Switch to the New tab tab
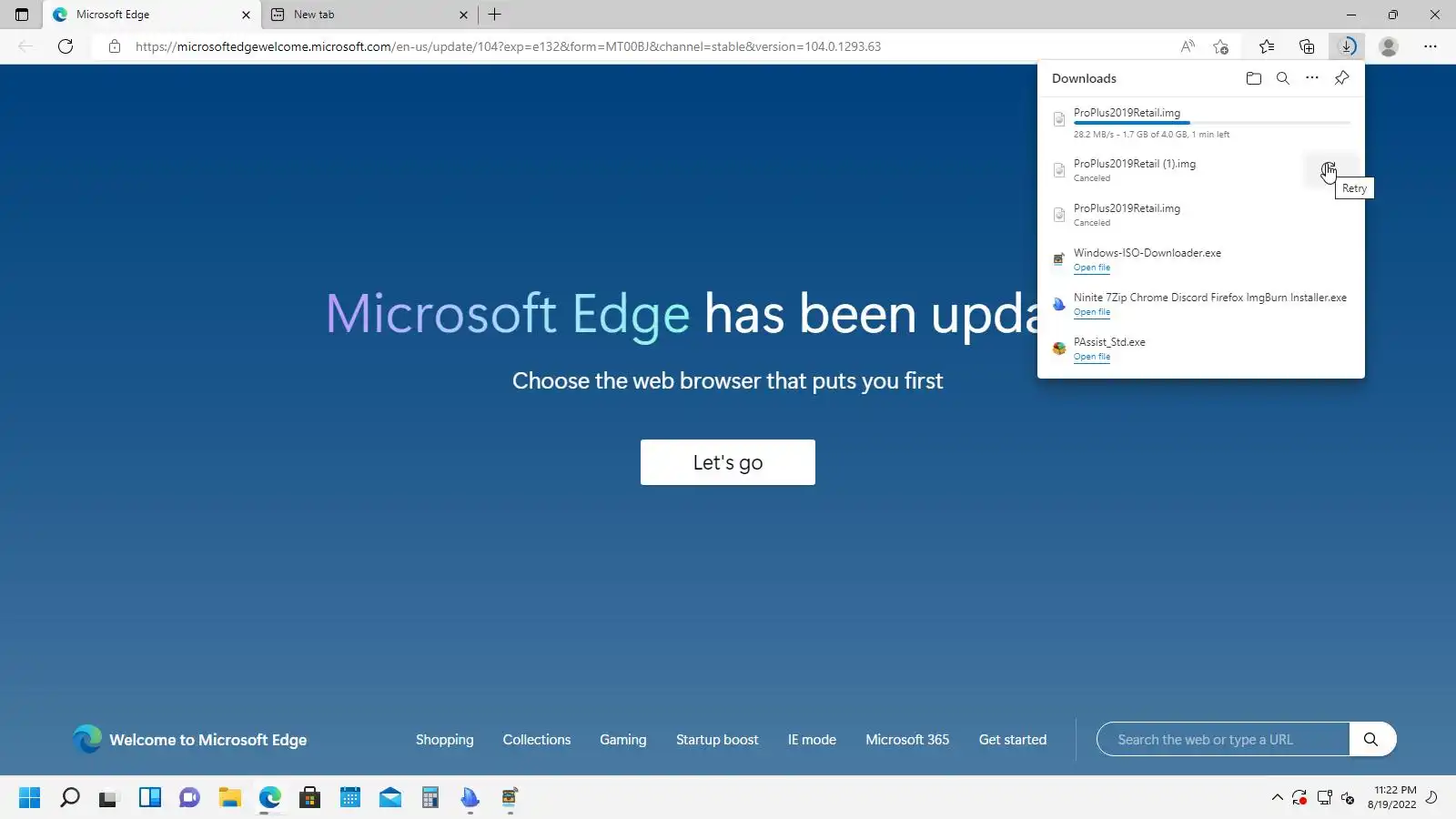The width and height of the screenshot is (1456, 819). tap(369, 15)
